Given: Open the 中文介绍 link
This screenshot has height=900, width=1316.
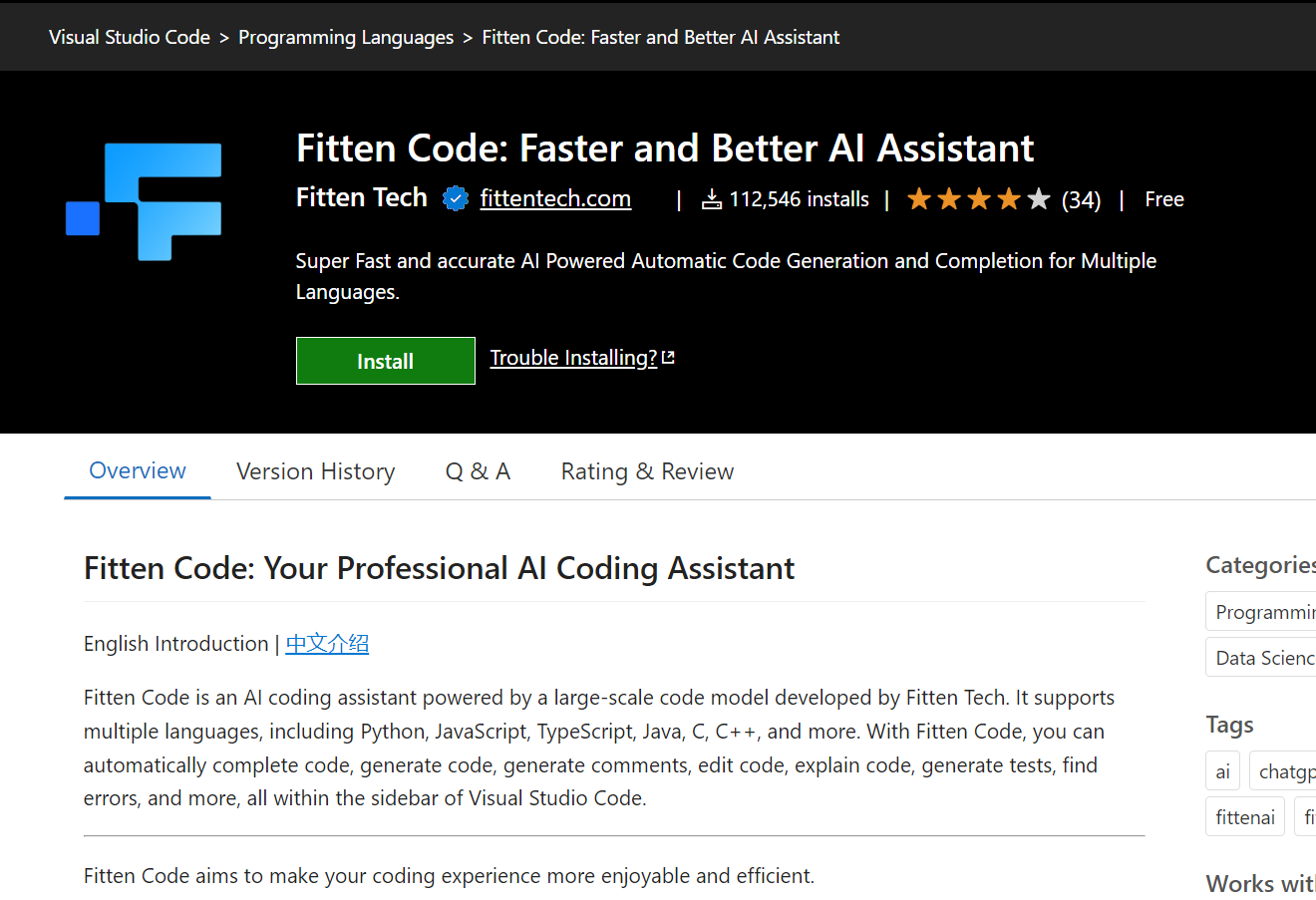Looking at the screenshot, I should (x=327, y=644).
